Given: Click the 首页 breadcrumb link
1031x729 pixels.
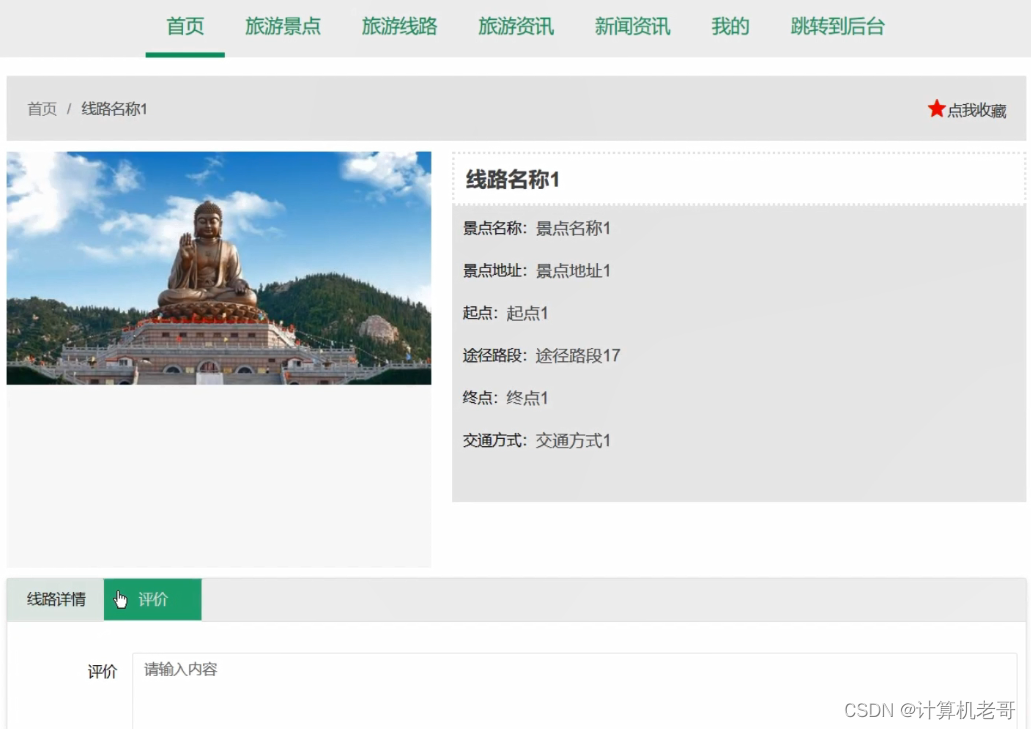Looking at the screenshot, I should [x=42, y=109].
